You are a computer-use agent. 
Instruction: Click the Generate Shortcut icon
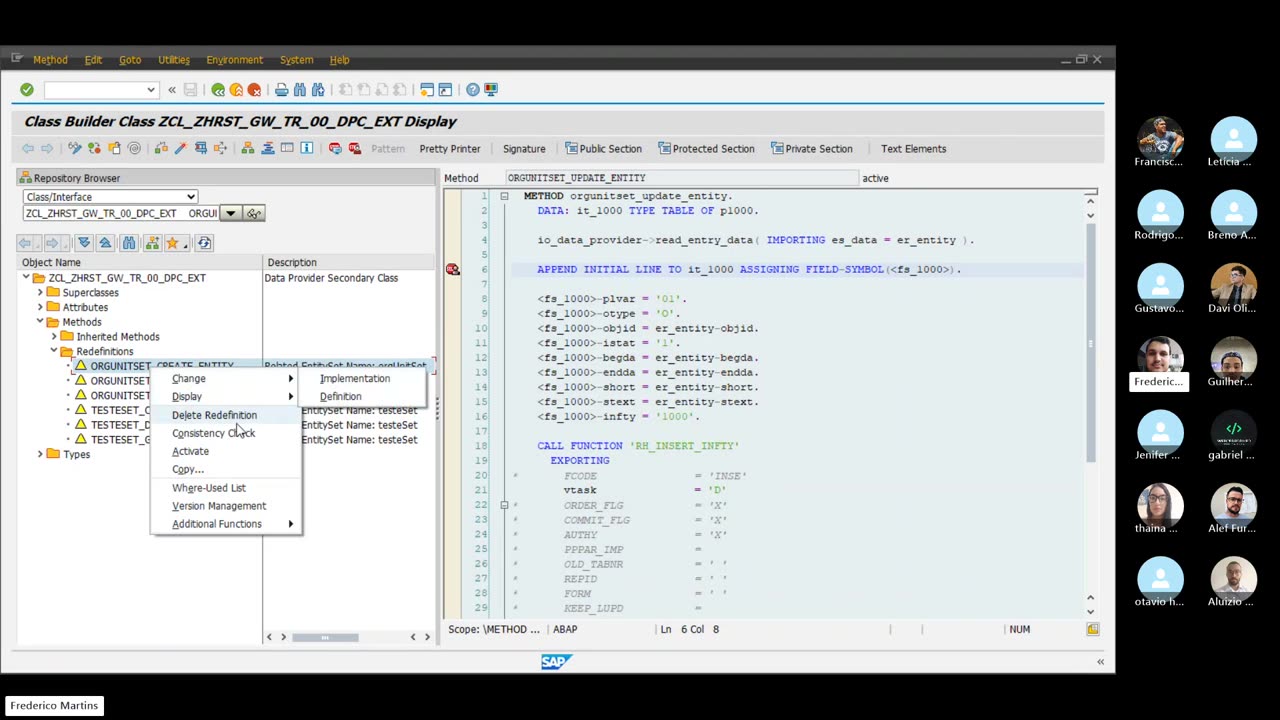pos(445,90)
